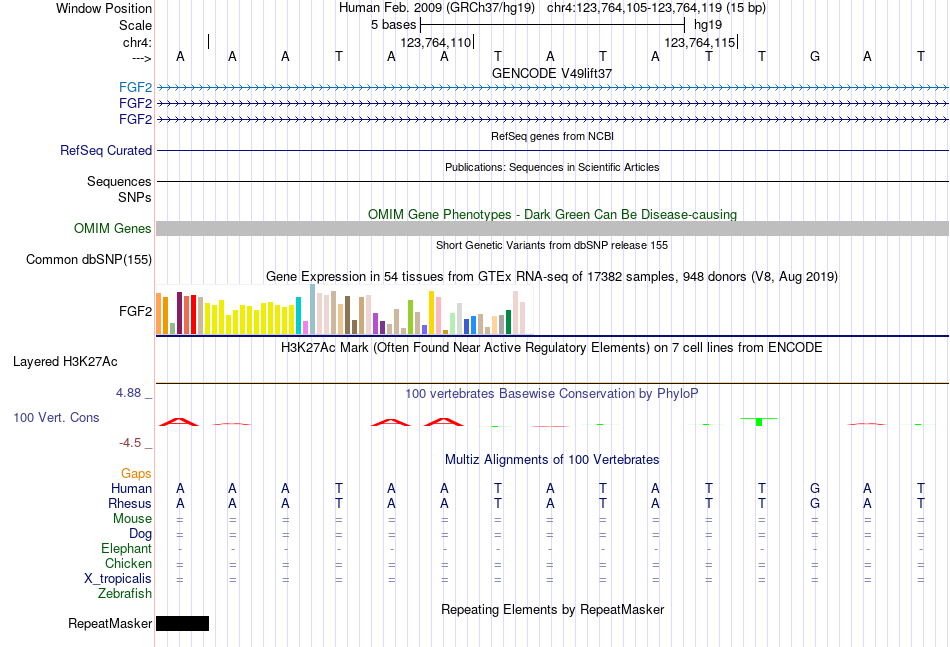Open 'Short Genetic Variants from dbSNP release 155'
This screenshot has width=950, height=647.
click(552, 245)
